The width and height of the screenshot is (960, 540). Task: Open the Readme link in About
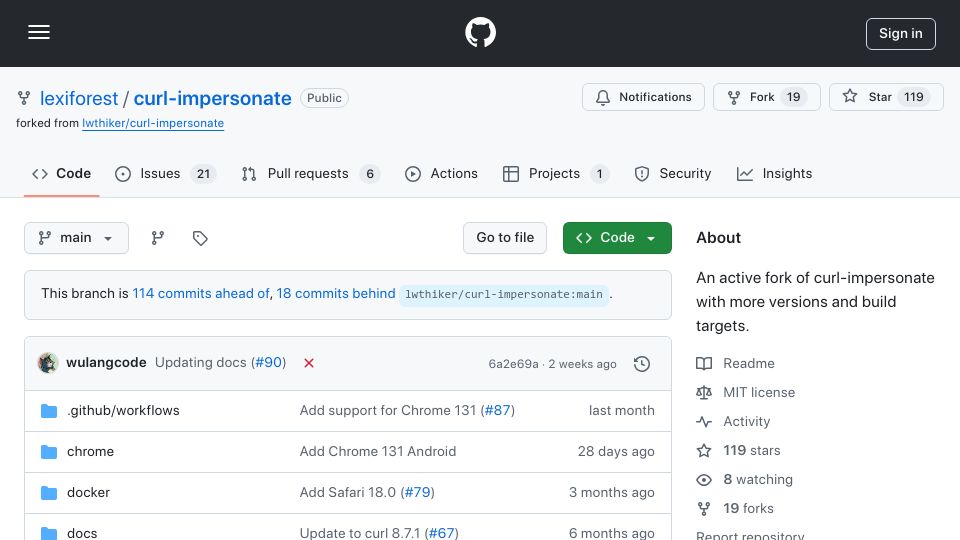click(749, 364)
